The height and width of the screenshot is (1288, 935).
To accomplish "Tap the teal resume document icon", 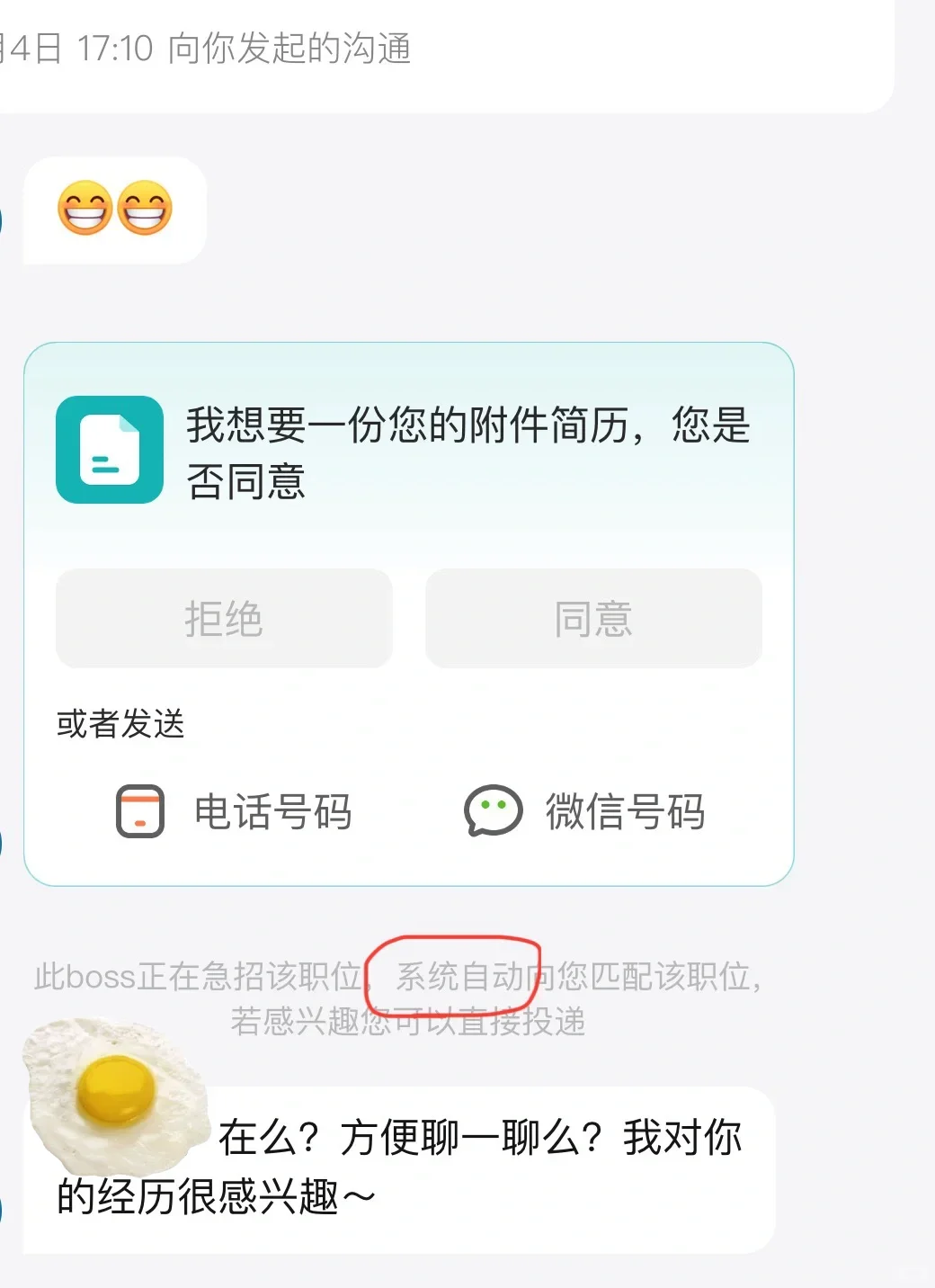I will coord(110,450).
